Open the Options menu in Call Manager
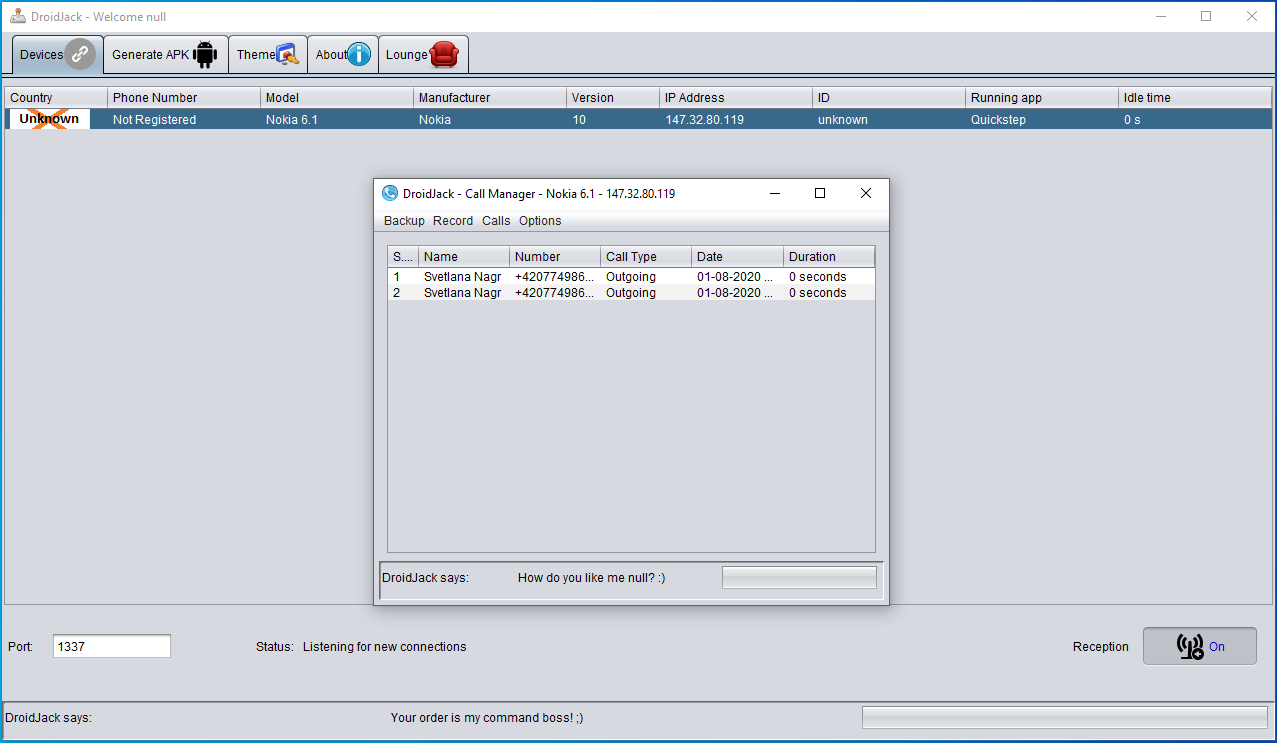This screenshot has width=1277, height=743. [x=540, y=221]
